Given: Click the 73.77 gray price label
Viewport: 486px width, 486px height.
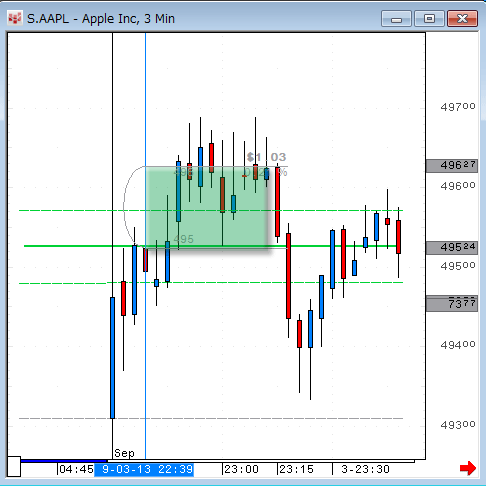Looking at the screenshot, I should 452,304.
